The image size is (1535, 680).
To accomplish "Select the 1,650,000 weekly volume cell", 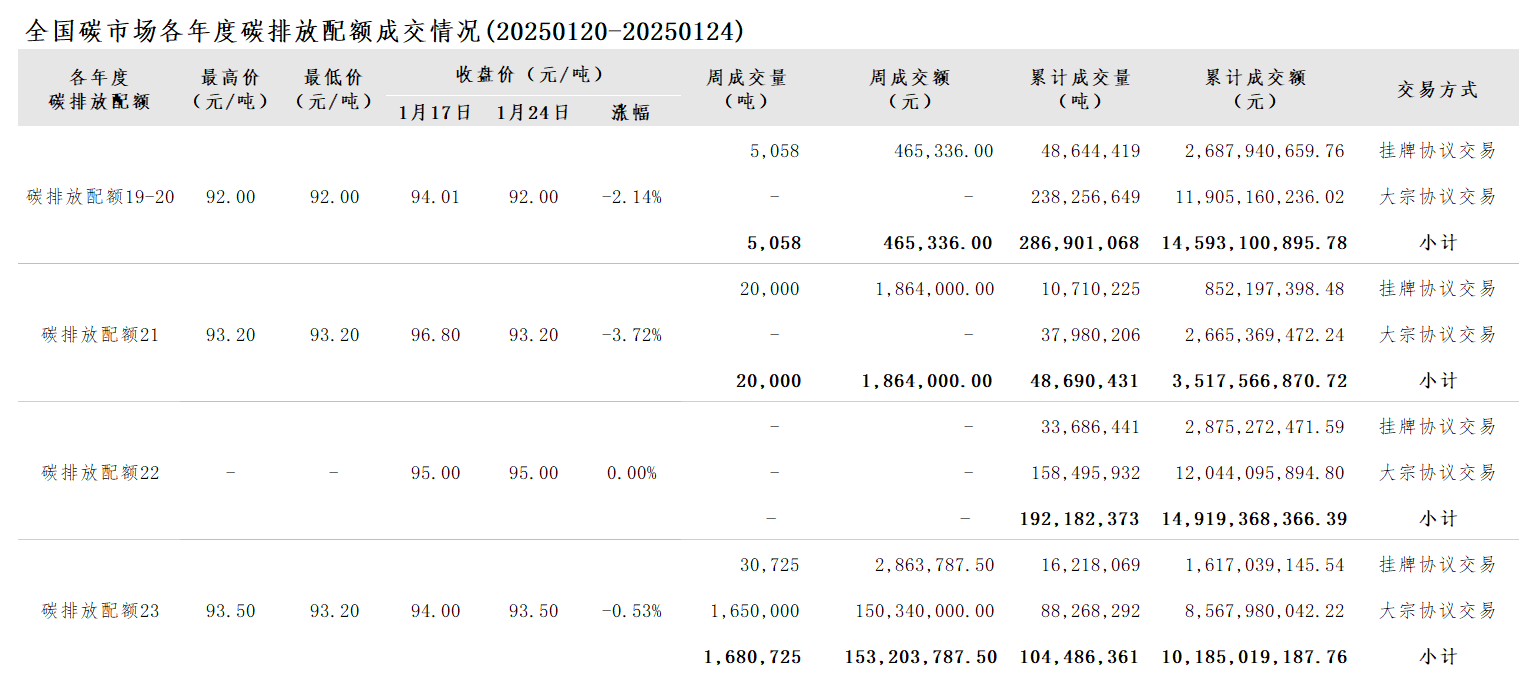I will 754,611.
